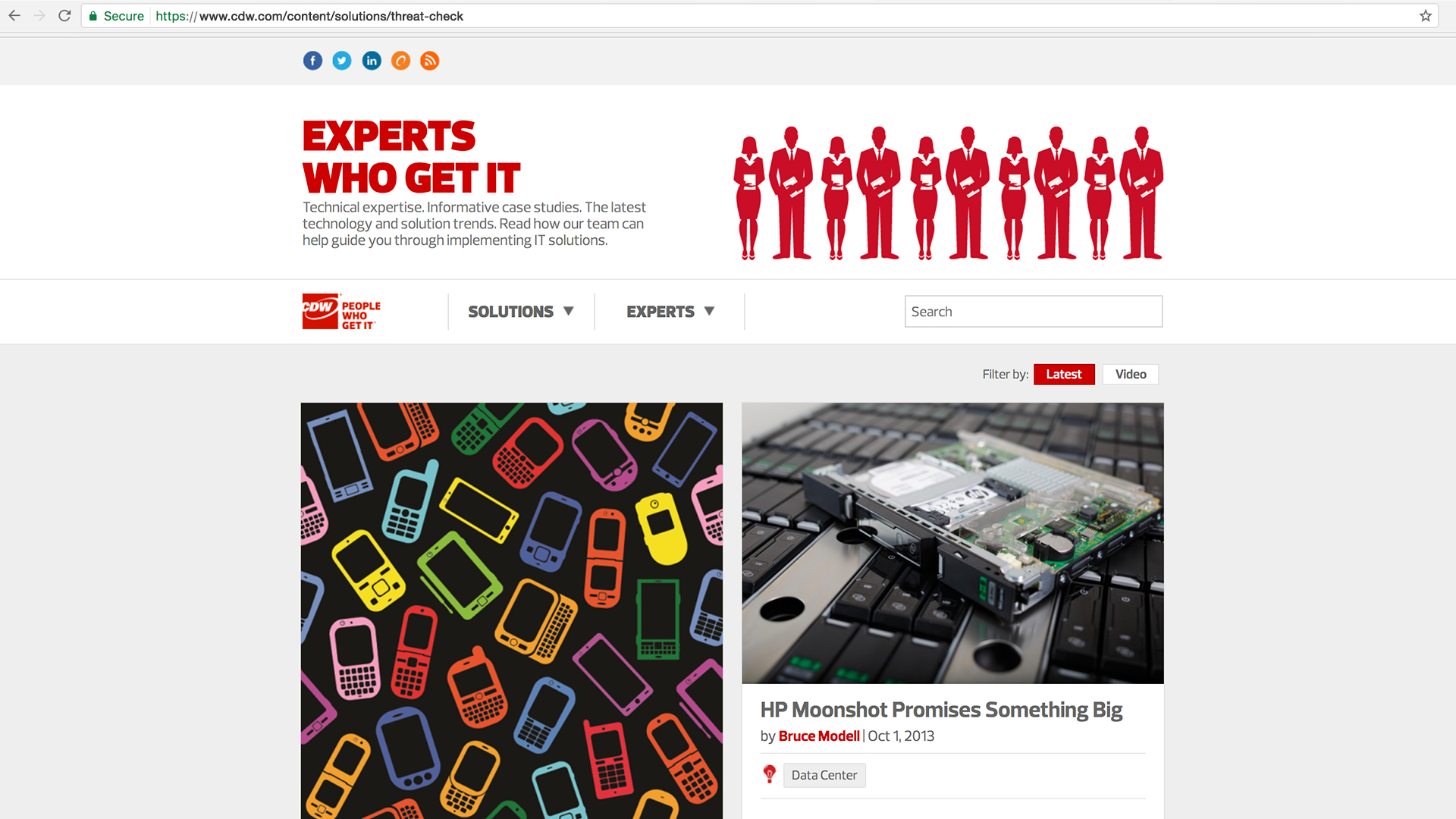Image resolution: width=1456 pixels, height=819 pixels.
Task: Expand the Solutions dropdown arrow
Action: coord(569,311)
